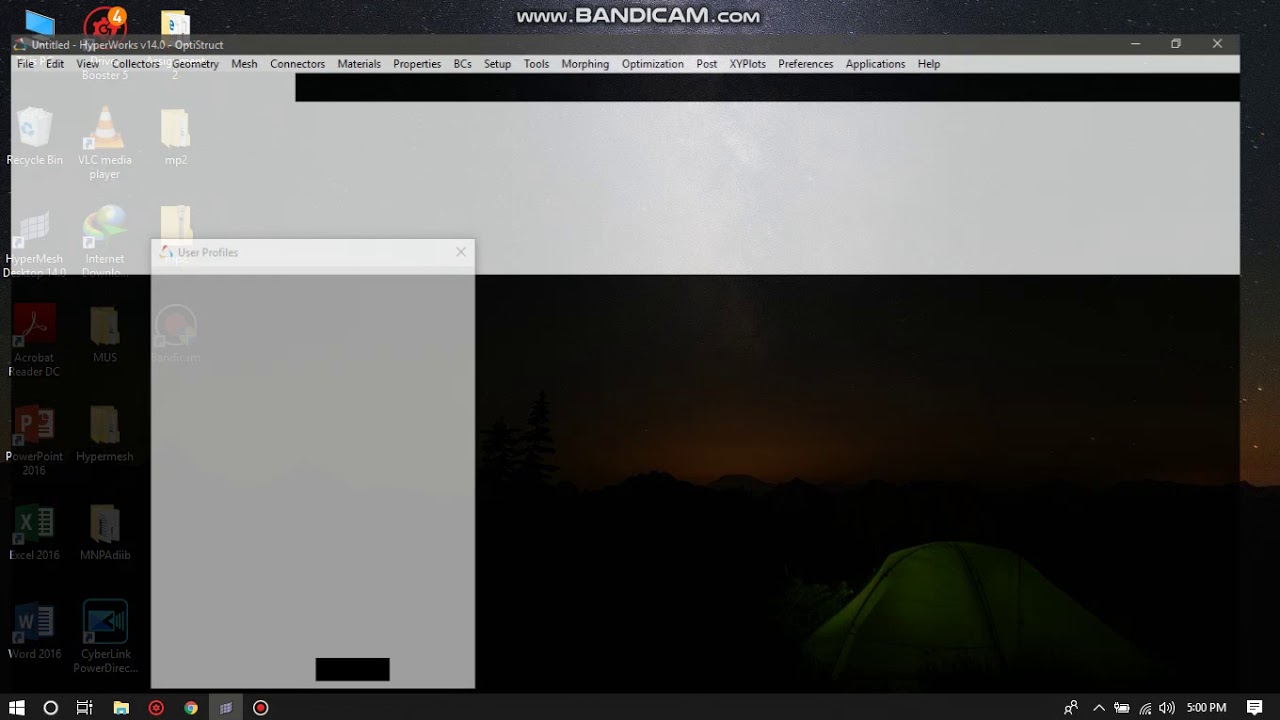The image size is (1280, 720).
Task: Open Task View from the taskbar
Action: click(x=85, y=707)
